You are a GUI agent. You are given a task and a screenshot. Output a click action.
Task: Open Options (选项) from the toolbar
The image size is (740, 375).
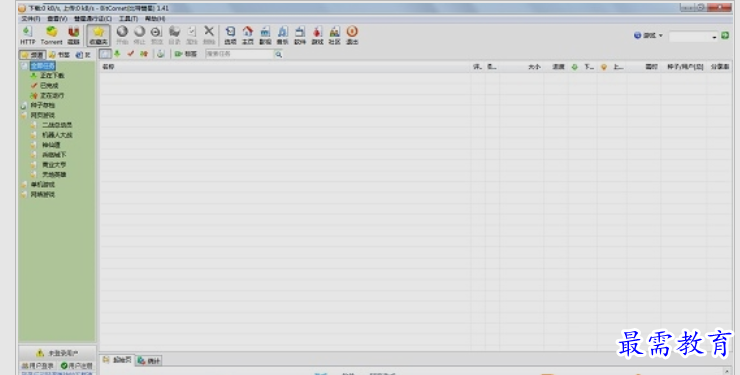click(x=230, y=35)
